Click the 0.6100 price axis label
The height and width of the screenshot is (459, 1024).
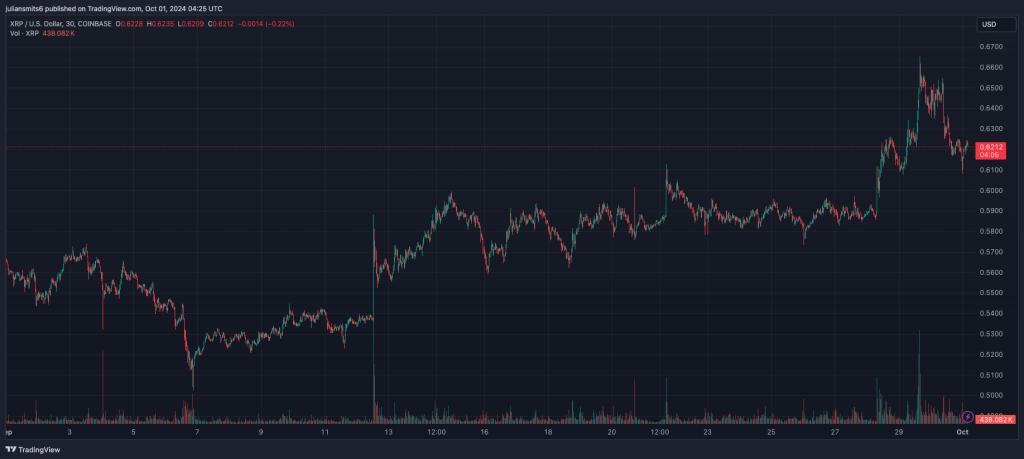click(991, 170)
